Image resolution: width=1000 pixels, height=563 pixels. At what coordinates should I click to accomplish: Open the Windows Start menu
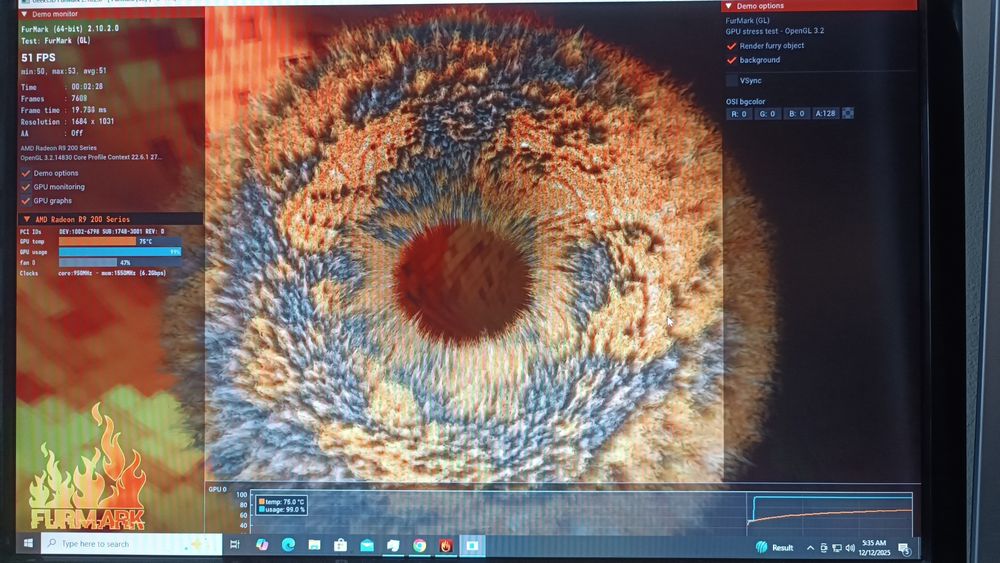click(28, 544)
